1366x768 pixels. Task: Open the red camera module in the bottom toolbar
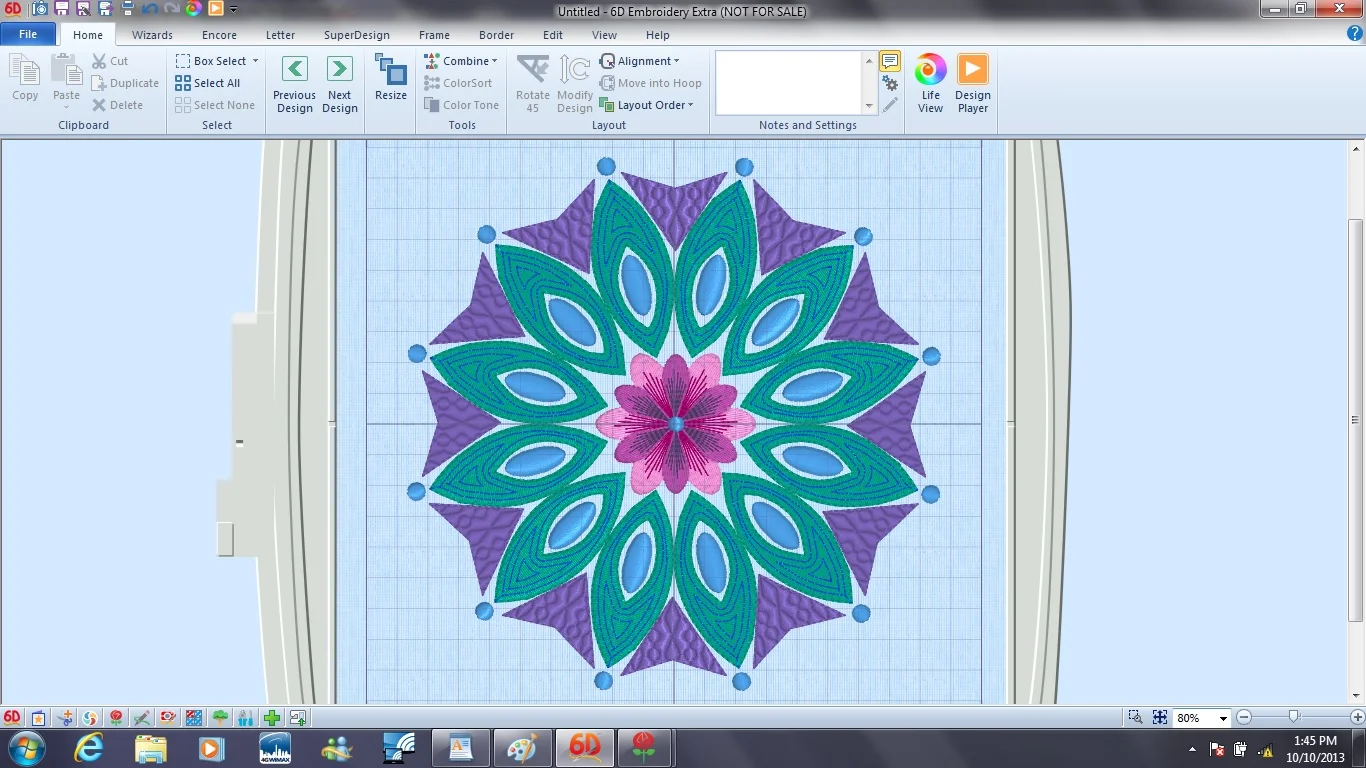168,717
